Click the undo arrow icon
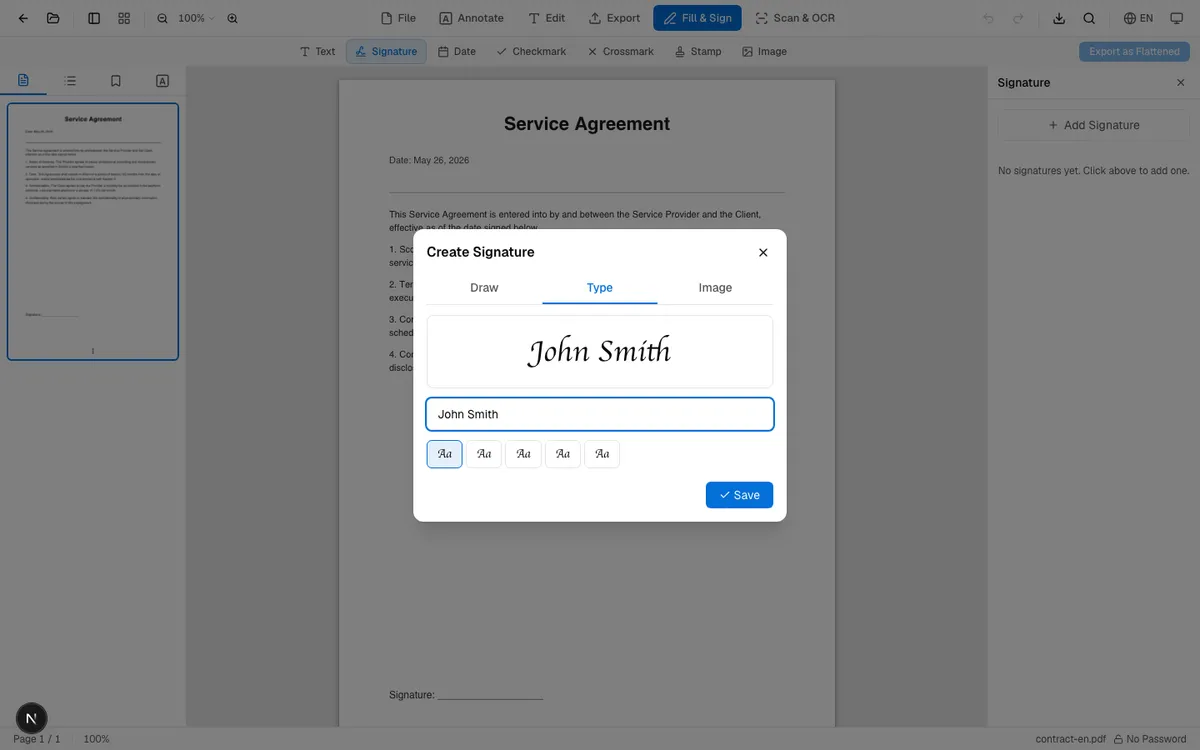This screenshot has height=750, width=1200. tap(989, 18)
